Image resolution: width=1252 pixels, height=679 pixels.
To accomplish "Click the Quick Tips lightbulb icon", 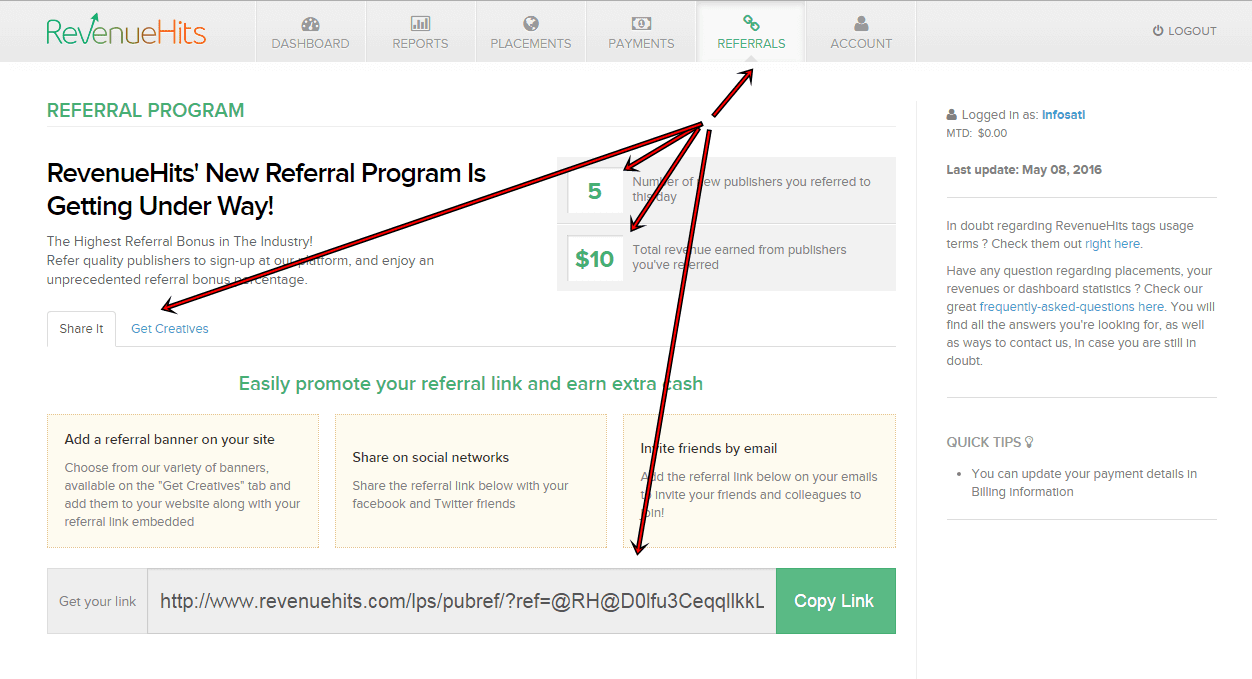I will pyautogui.click(x=1029, y=442).
